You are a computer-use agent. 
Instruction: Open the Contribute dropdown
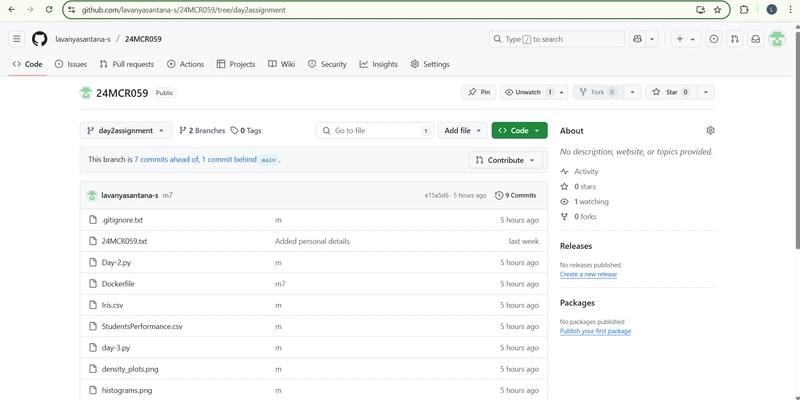(506, 160)
